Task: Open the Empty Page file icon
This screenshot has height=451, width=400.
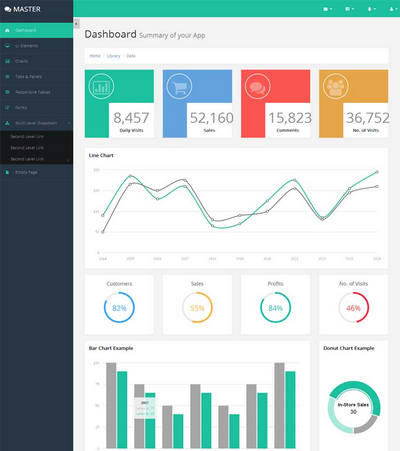Action: [x=7, y=172]
